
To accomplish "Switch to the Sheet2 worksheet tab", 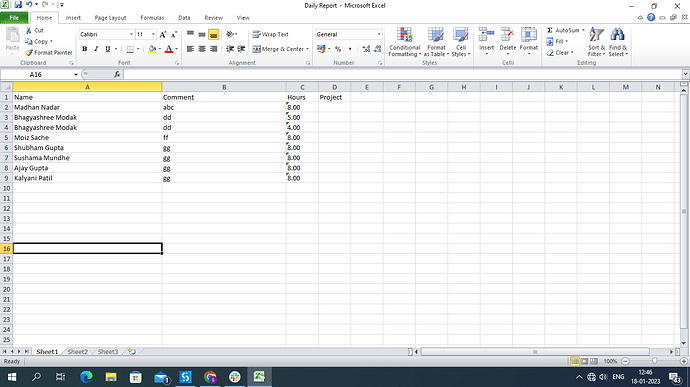I will pos(77,352).
